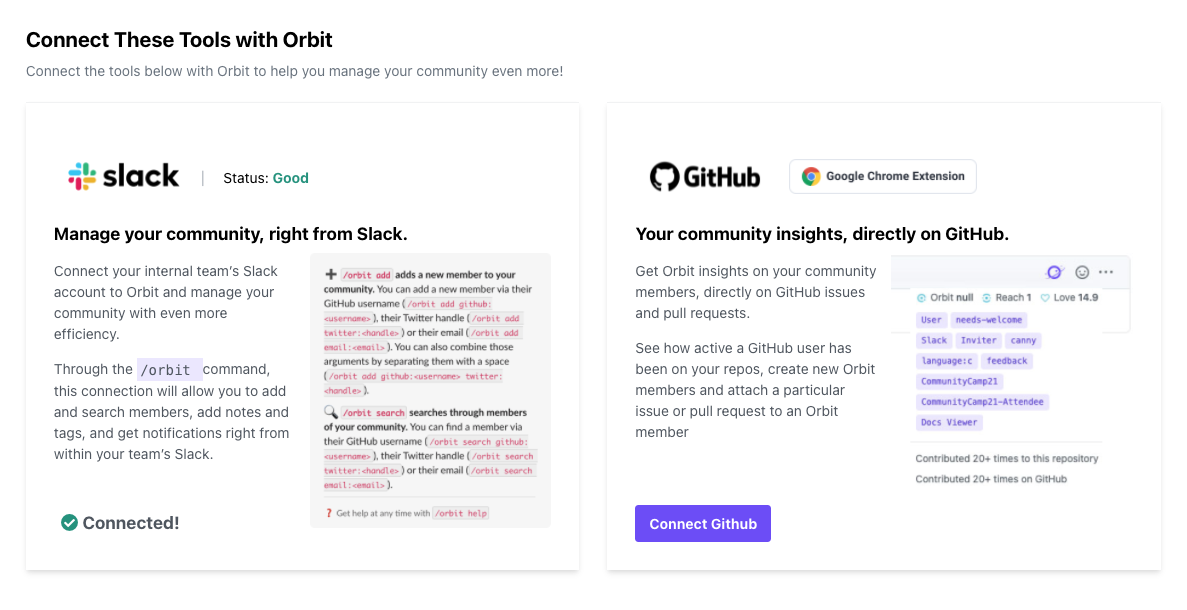Click the Orbit planet icon in GitHub preview
1187x610 pixels.
[x=1055, y=272]
